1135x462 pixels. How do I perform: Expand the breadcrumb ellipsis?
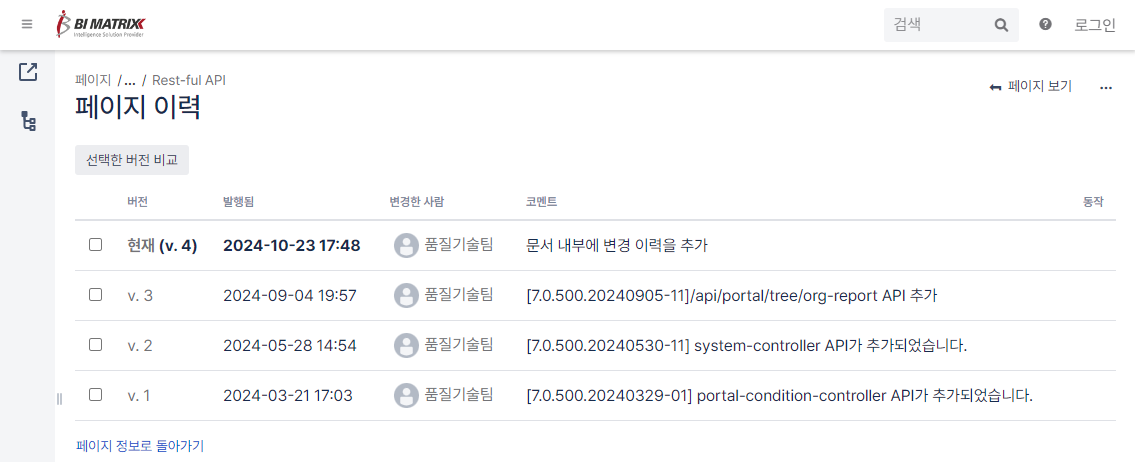pyautogui.click(x=130, y=80)
